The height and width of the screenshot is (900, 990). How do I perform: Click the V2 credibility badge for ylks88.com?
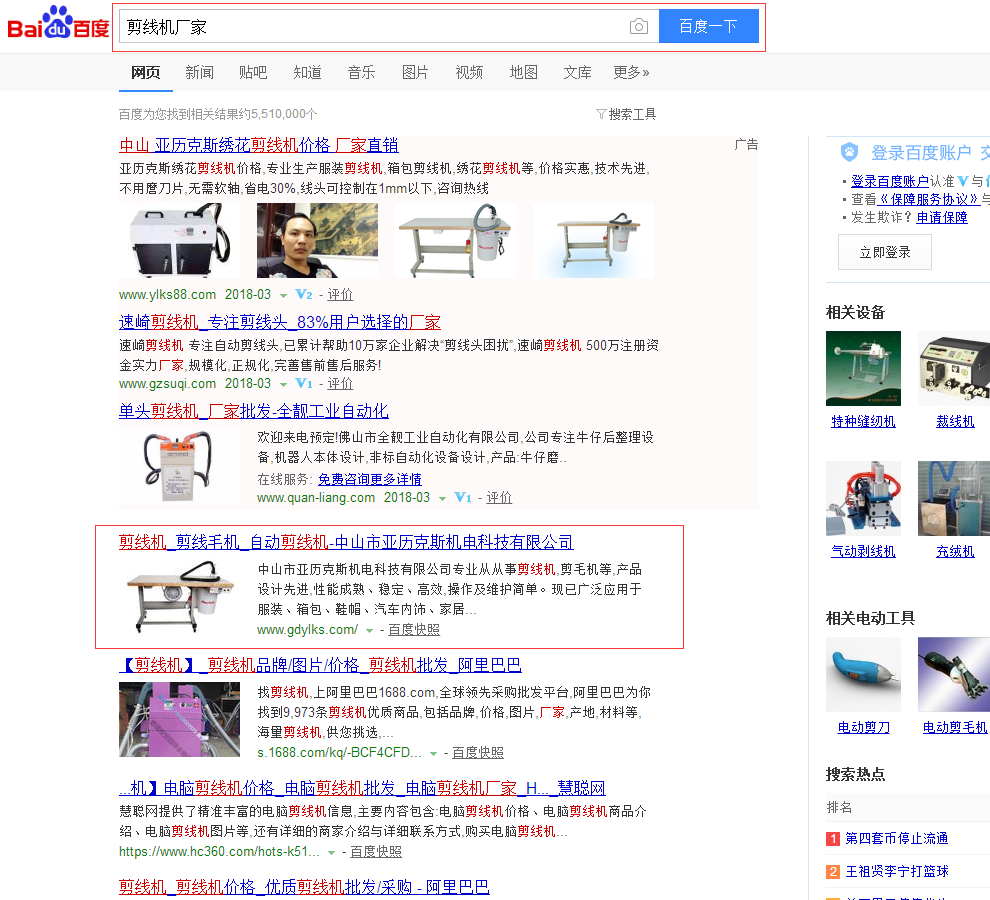pos(304,295)
